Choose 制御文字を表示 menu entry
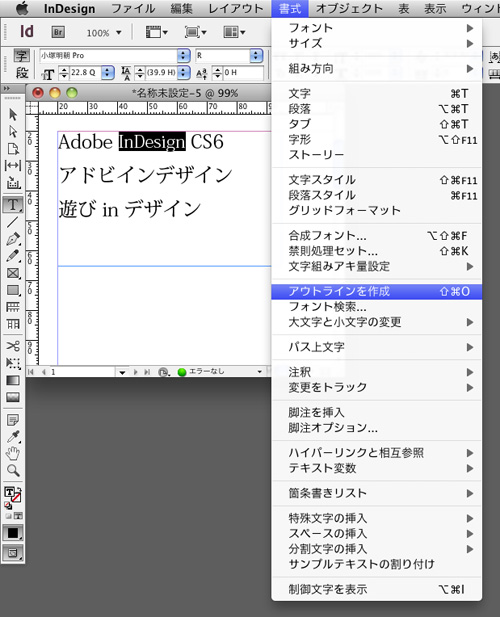This screenshot has height=617, width=500. tap(377, 589)
